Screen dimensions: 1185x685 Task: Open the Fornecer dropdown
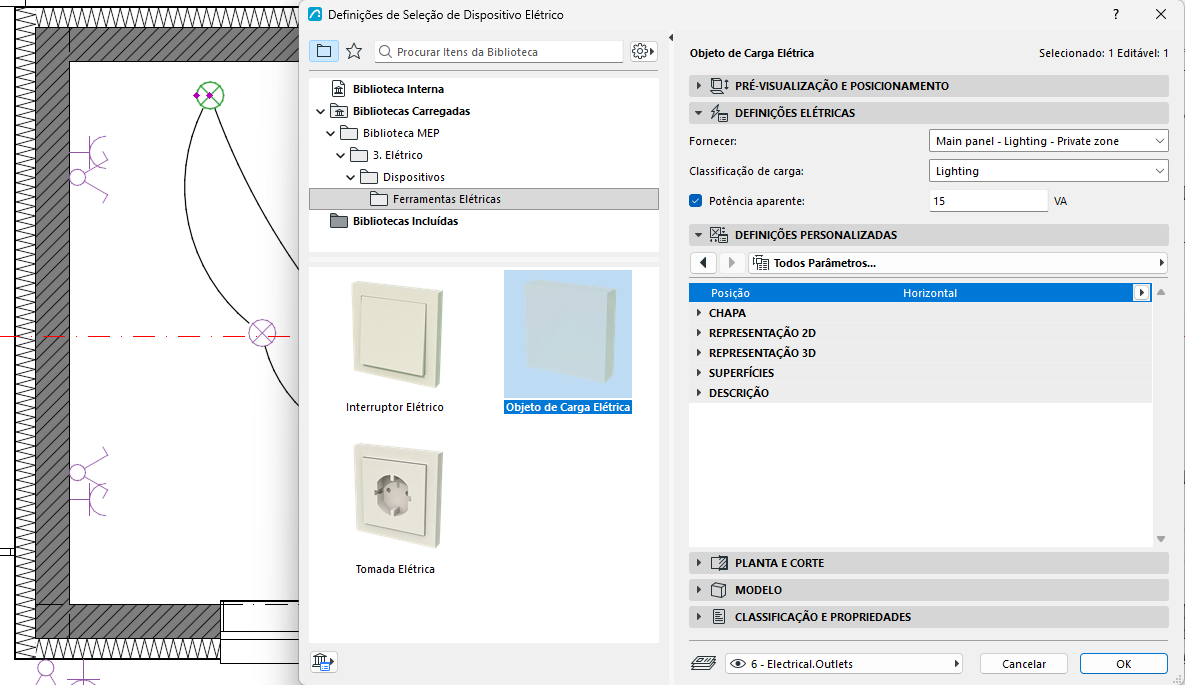[1048, 141]
